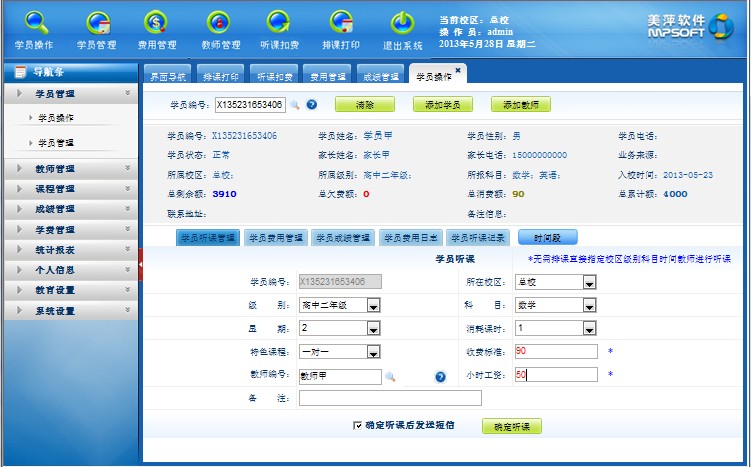Click the 听课扣费 toolbar icon
This screenshot has width=751, height=467.
pyautogui.click(x=279, y=23)
